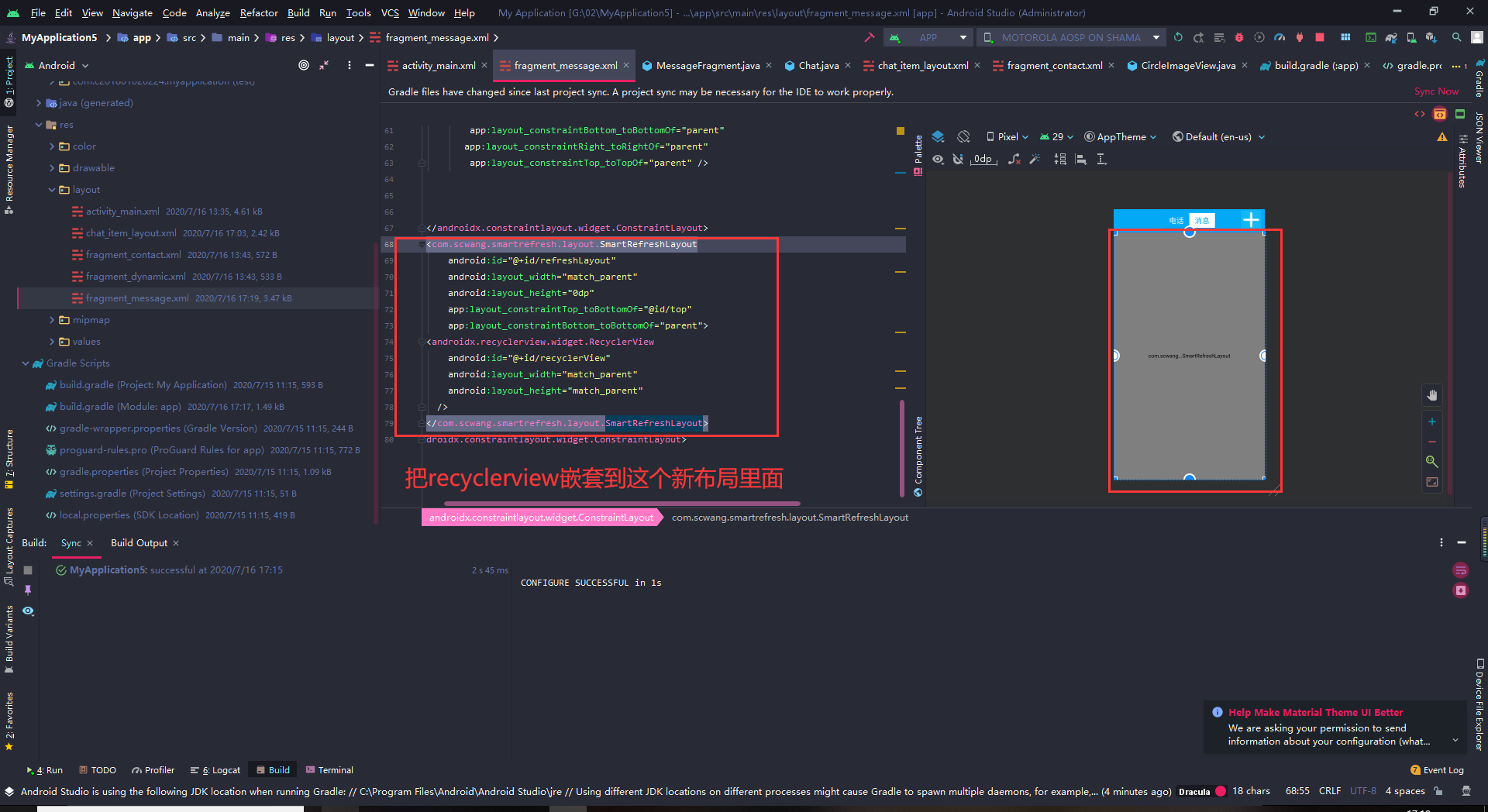This screenshot has height=812, width=1488.
Task: Toggle the Build panel view eye icon
Action: 28,611
